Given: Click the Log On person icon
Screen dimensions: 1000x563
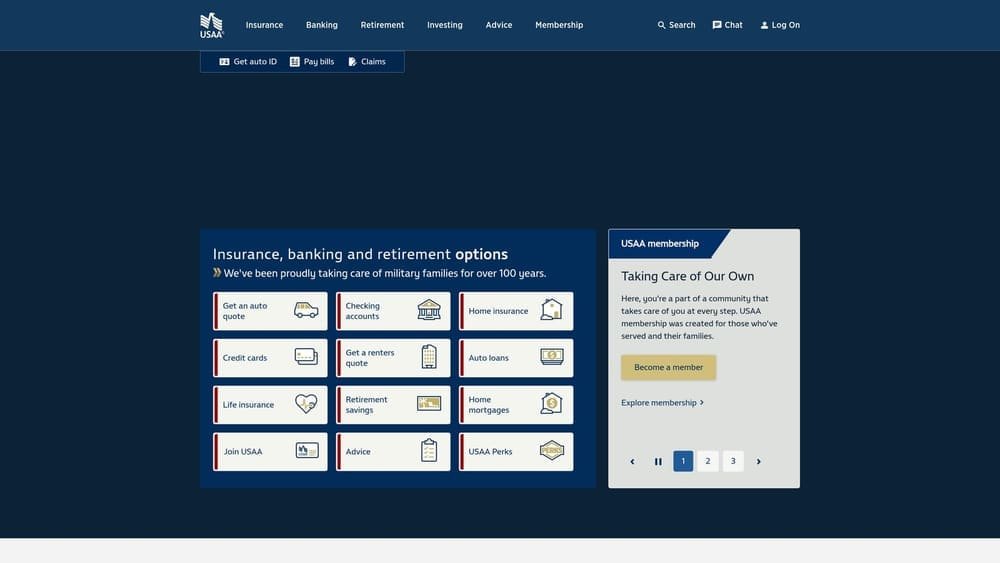Looking at the screenshot, I should pos(764,25).
